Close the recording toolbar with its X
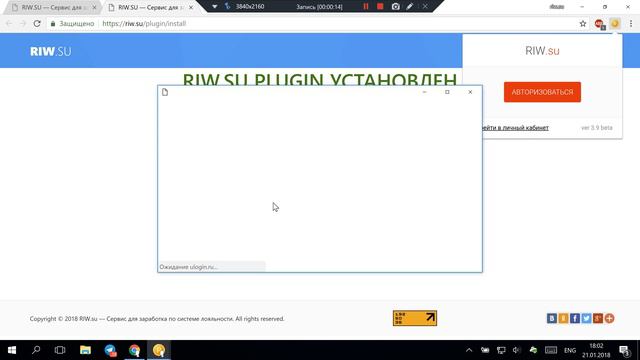The width and height of the screenshot is (640, 360). click(x=425, y=7)
